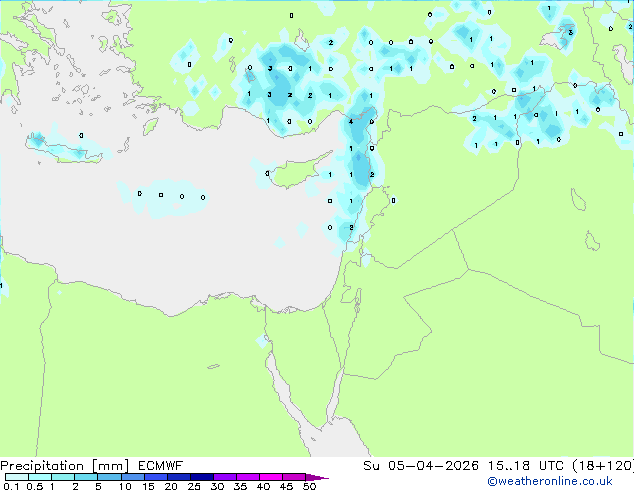Screen dimensions: 634x490
Task: Click the 30–35 mm purple legend box
Action: tap(225, 477)
